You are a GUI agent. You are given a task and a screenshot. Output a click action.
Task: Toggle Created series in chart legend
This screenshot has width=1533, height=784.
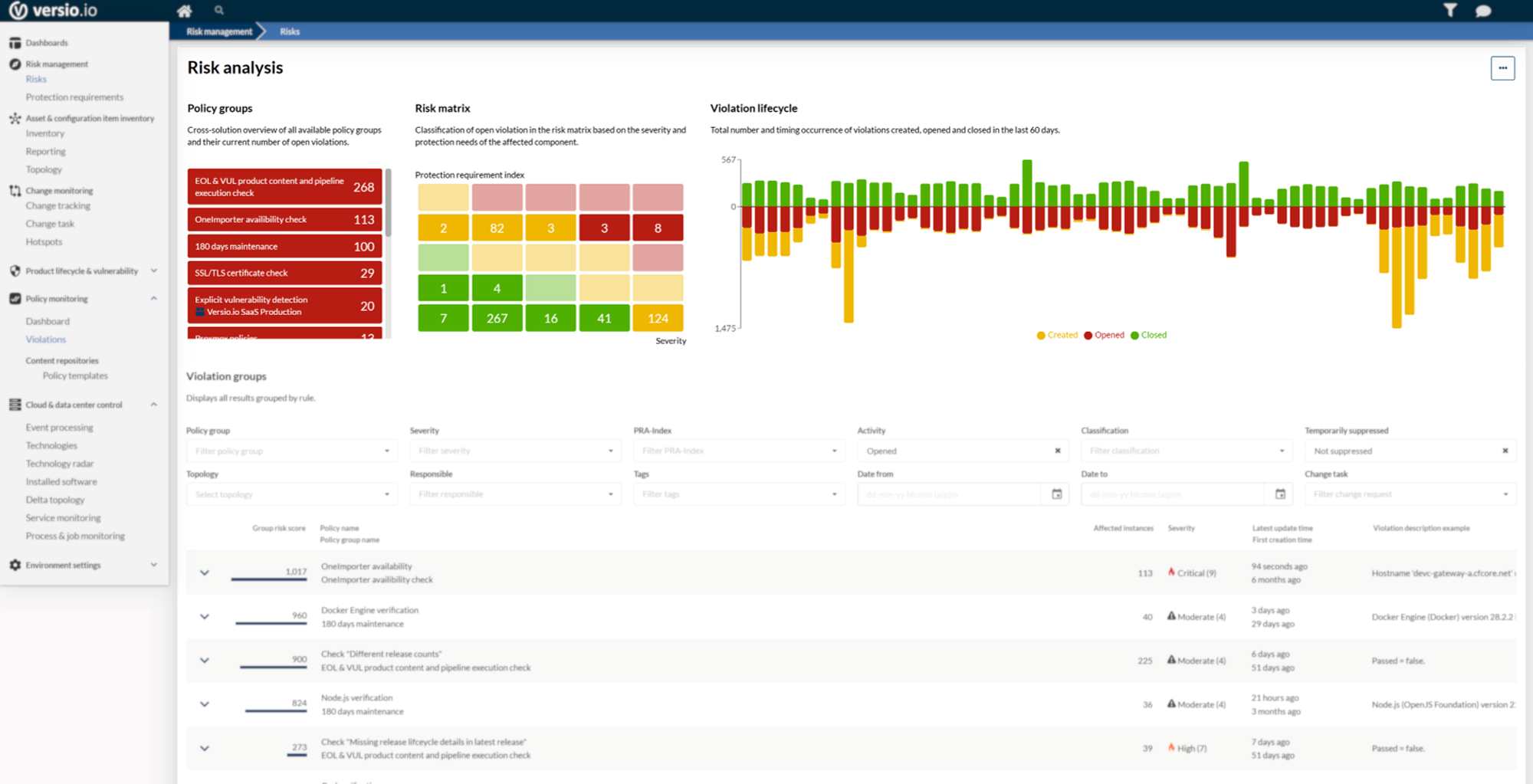pos(1057,335)
